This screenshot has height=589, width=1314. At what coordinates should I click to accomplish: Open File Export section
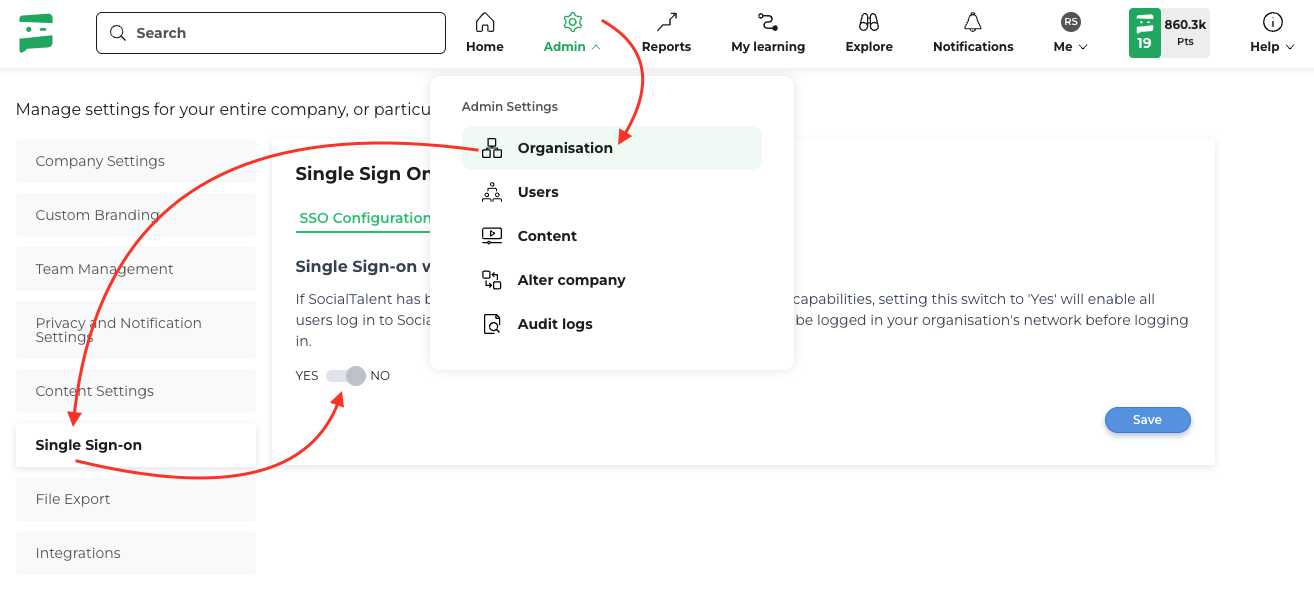coord(136,499)
